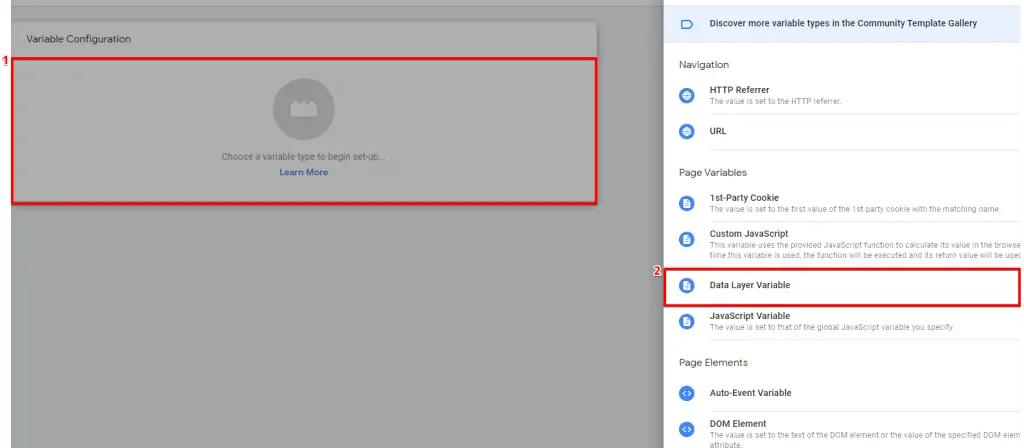Open Discover more variable types gallery banner

click(843, 24)
